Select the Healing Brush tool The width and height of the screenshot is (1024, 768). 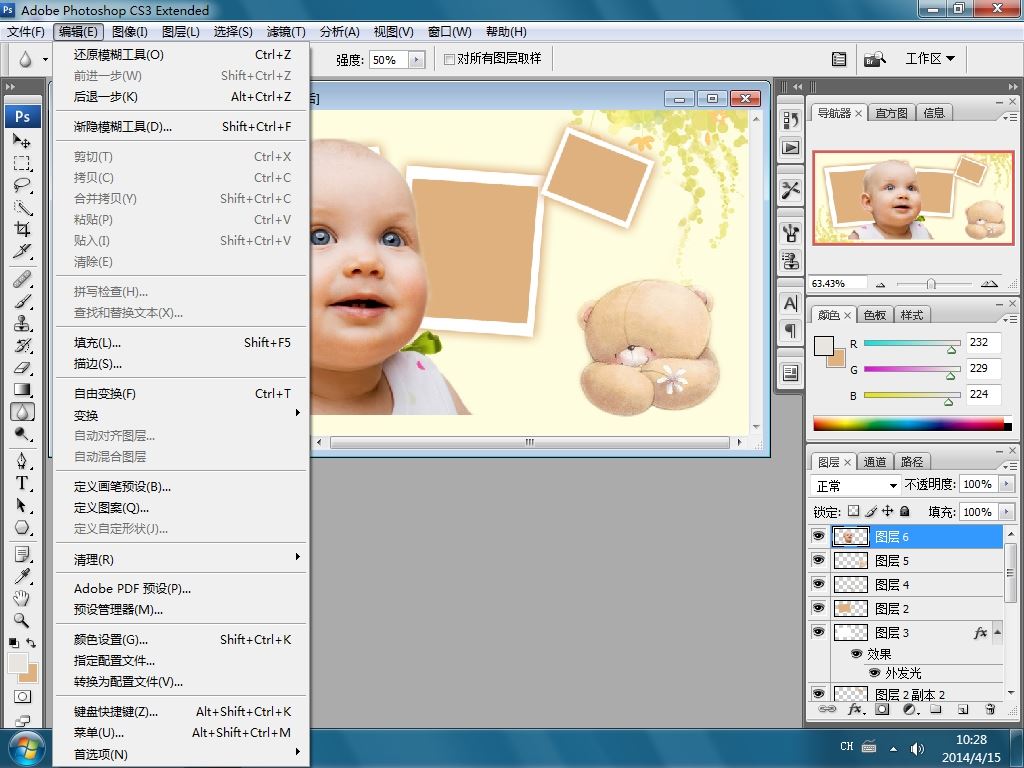coord(22,280)
